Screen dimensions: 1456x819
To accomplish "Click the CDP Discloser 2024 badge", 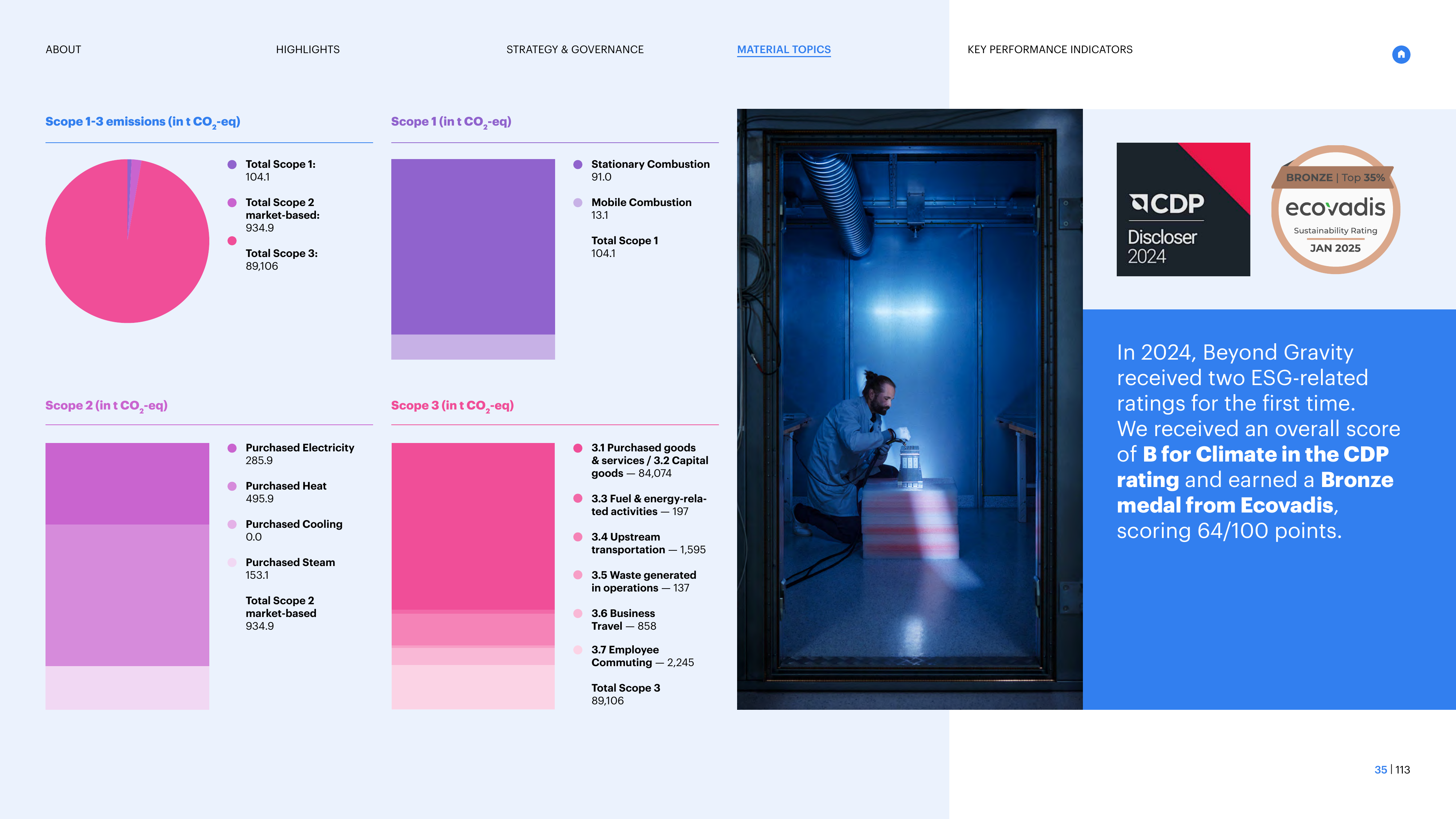I will pos(1183,209).
